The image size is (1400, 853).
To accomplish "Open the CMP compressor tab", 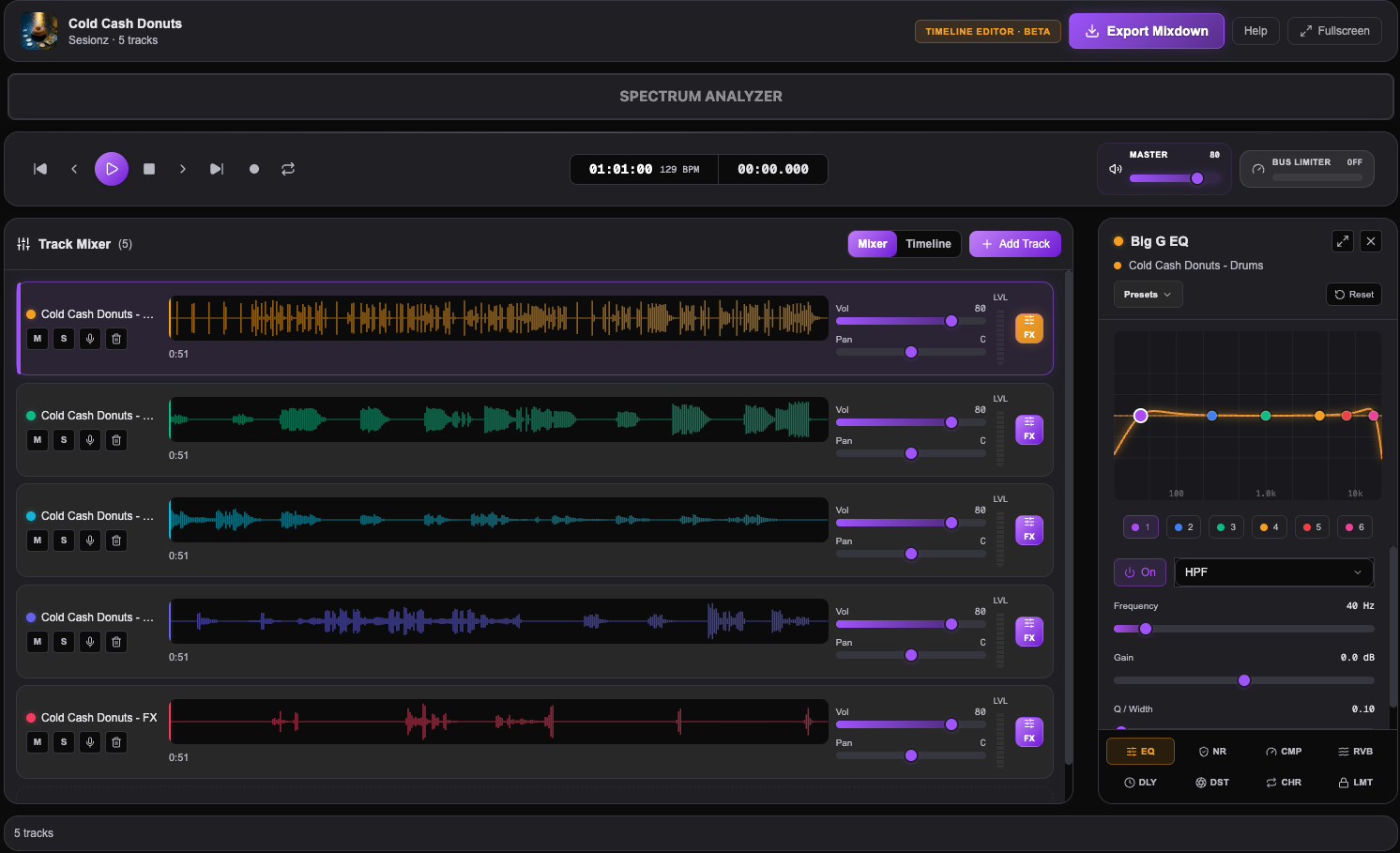I will pos(1284,752).
